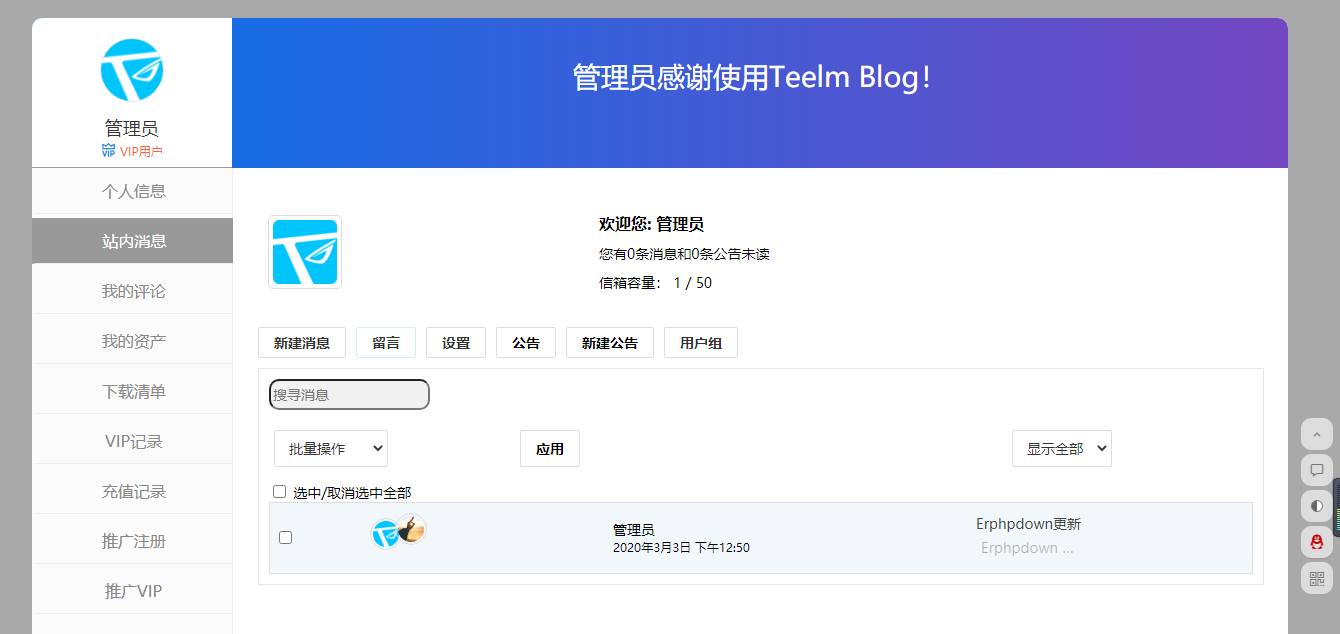This screenshot has width=1340, height=634.
Task: Open the 设置 button
Action: (456, 343)
